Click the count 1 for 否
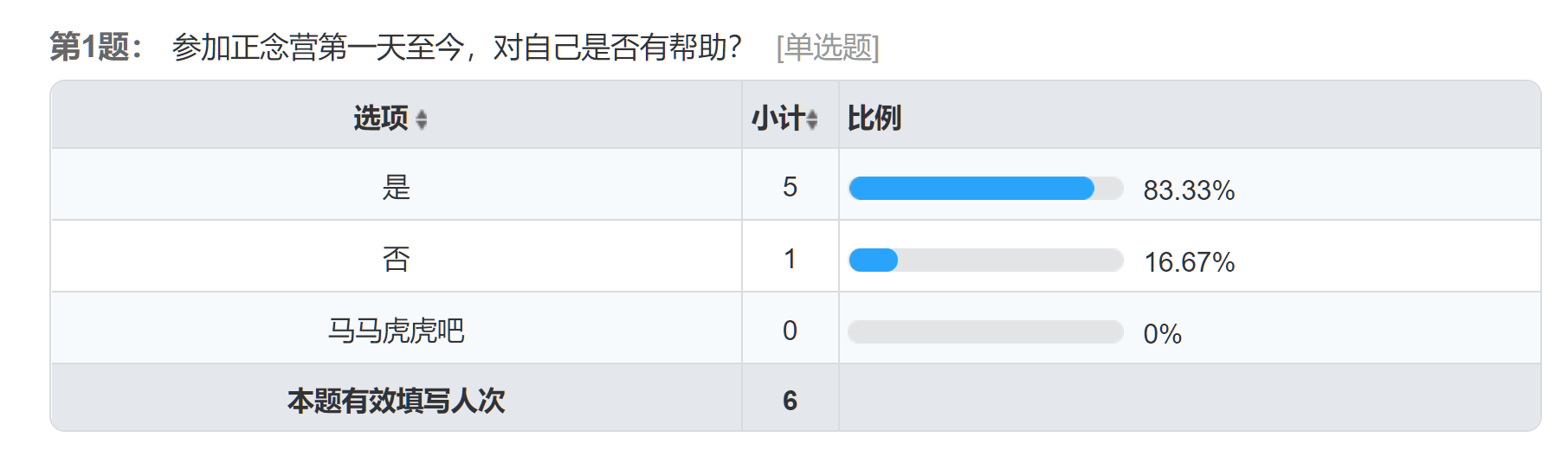The width and height of the screenshot is (1568, 450). (790, 259)
